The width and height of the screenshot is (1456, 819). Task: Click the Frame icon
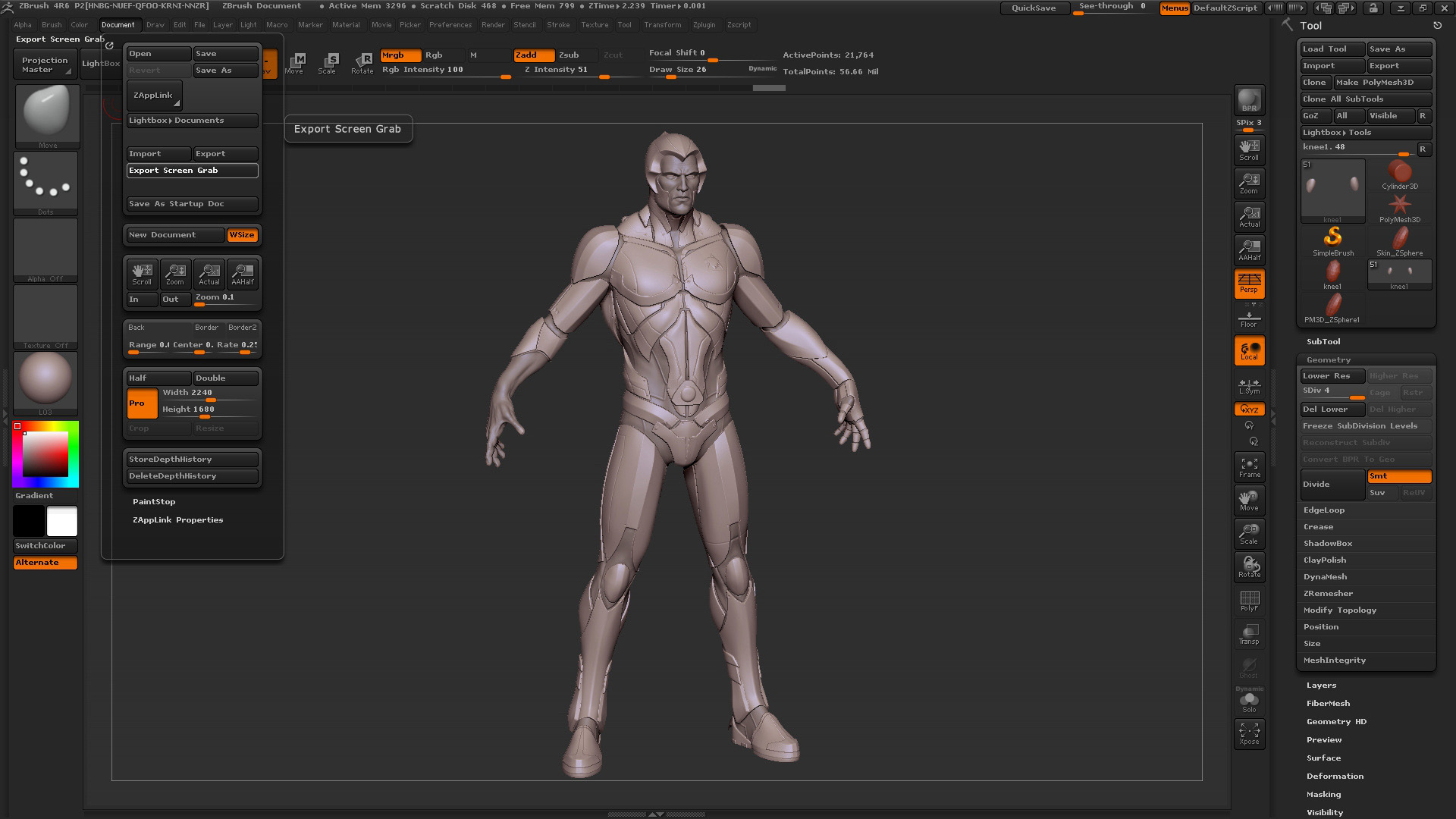(1249, 467)
